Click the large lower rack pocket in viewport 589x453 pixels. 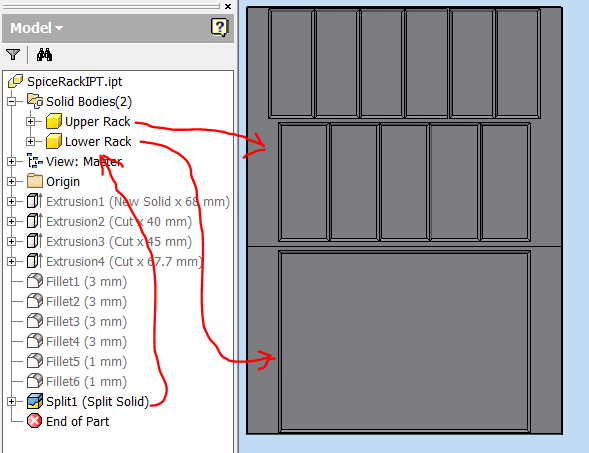click(404, 341)
